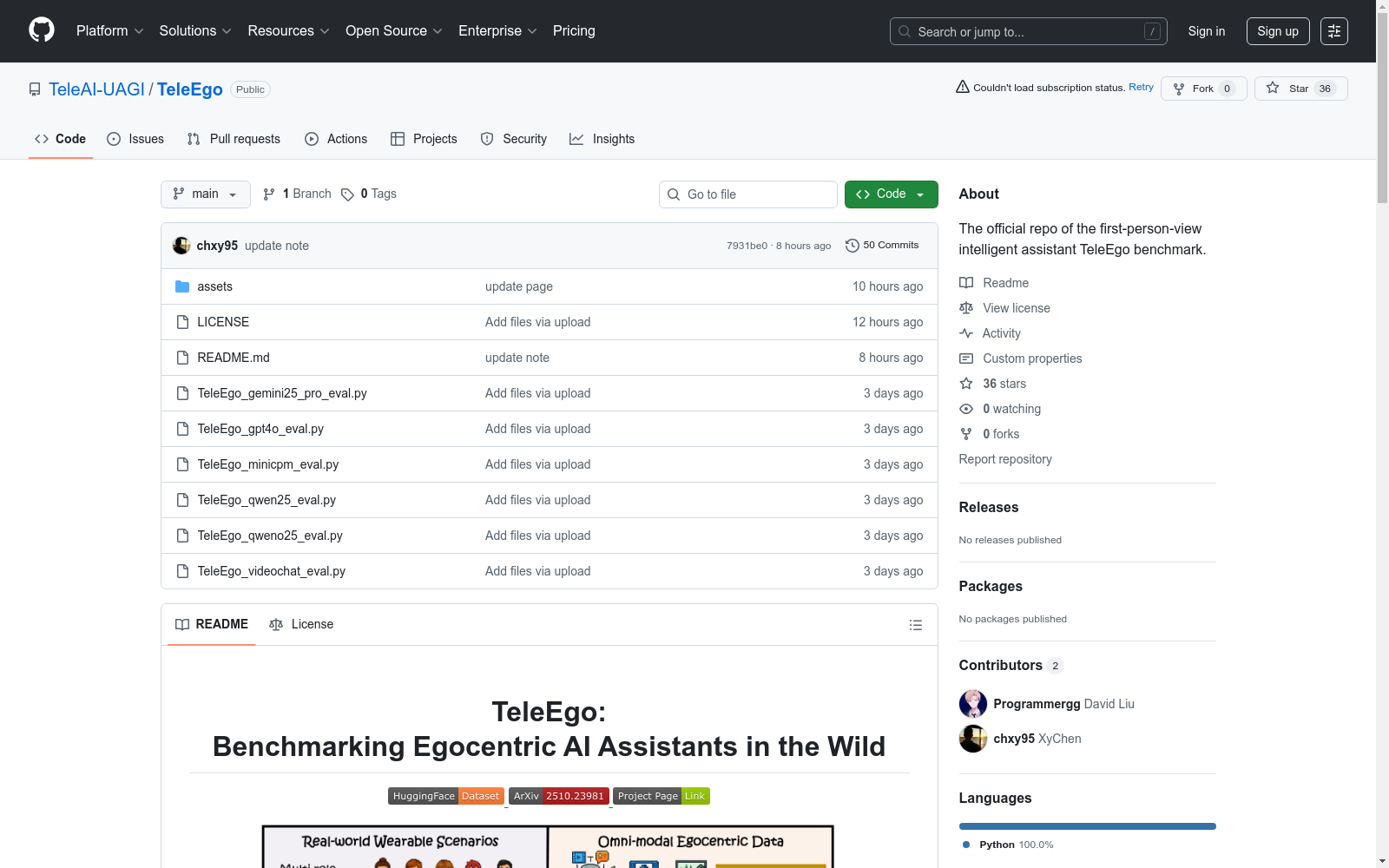This screenshot has height=868, width=1389.
Task: View the 1 Branch list
Action: pyautogui.click(x=297, y=194)
